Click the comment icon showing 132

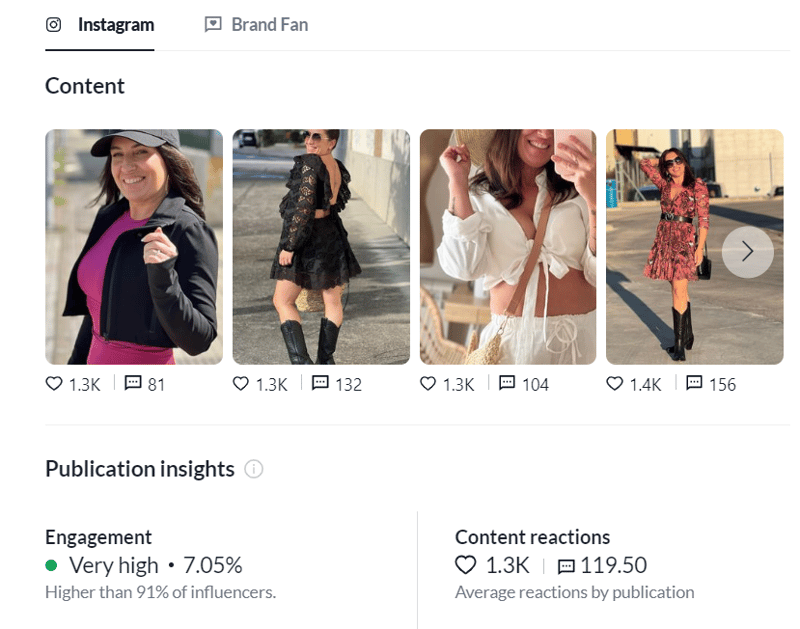pos(320,383)
